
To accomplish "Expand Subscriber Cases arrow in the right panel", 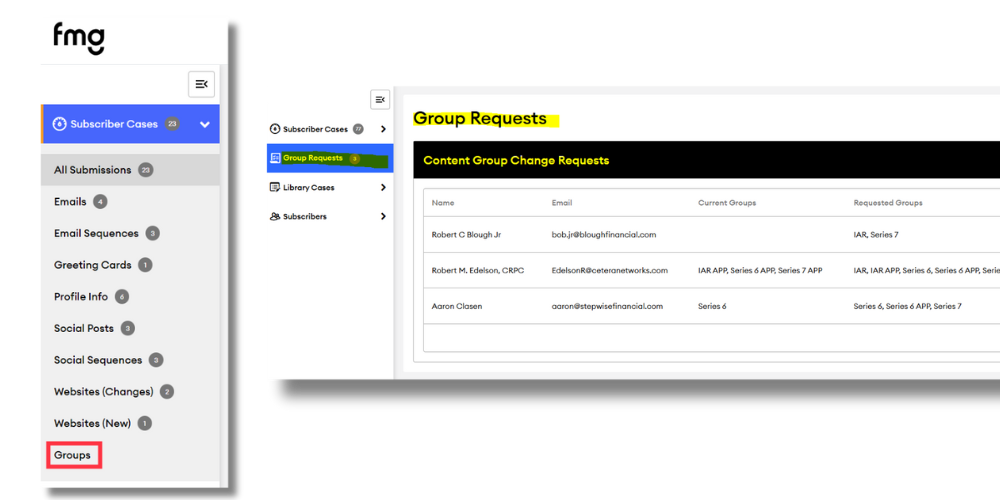I will click(383, 129).
